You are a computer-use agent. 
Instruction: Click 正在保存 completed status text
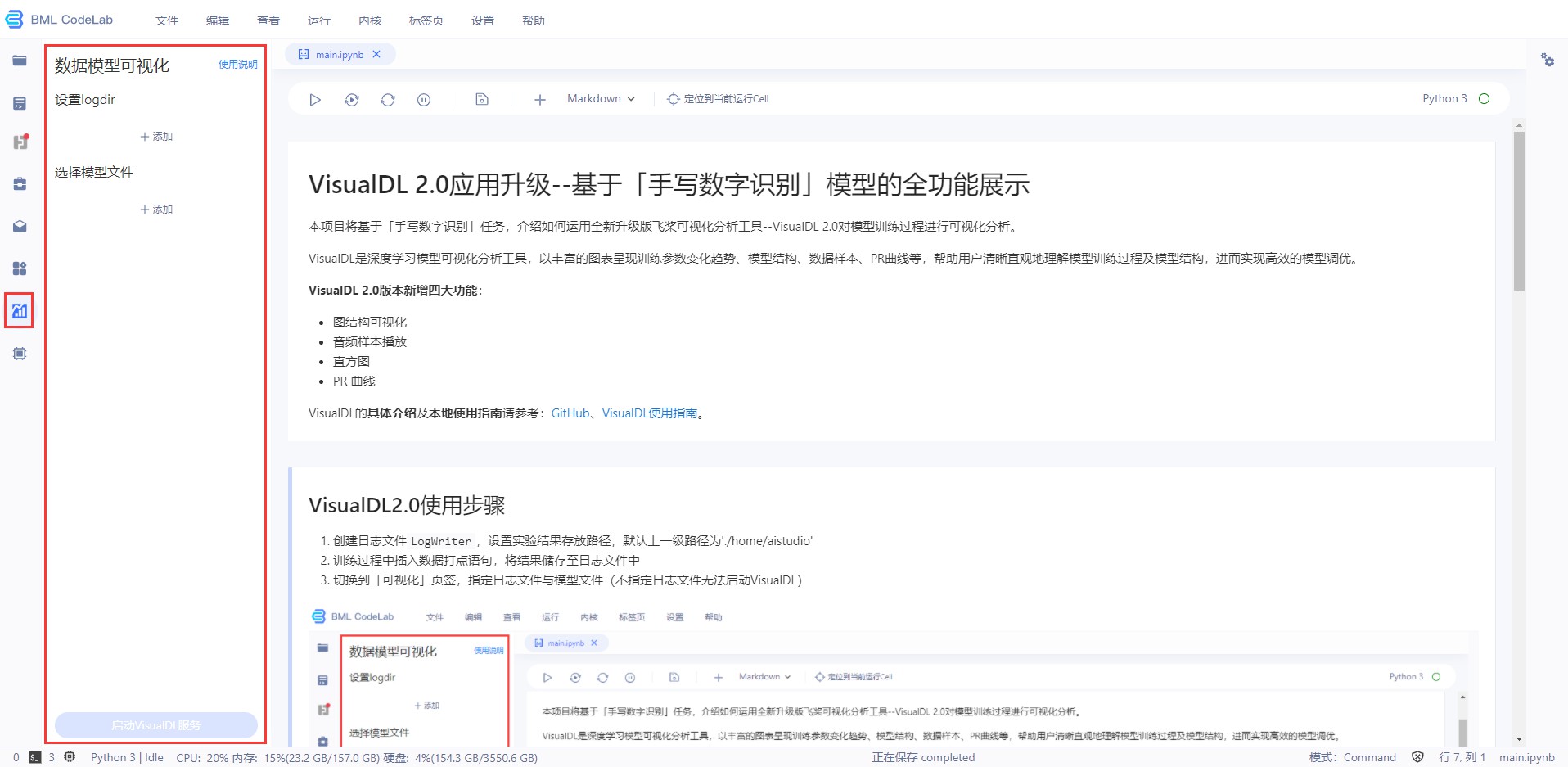pyautogui.click(x=923, y=757)
